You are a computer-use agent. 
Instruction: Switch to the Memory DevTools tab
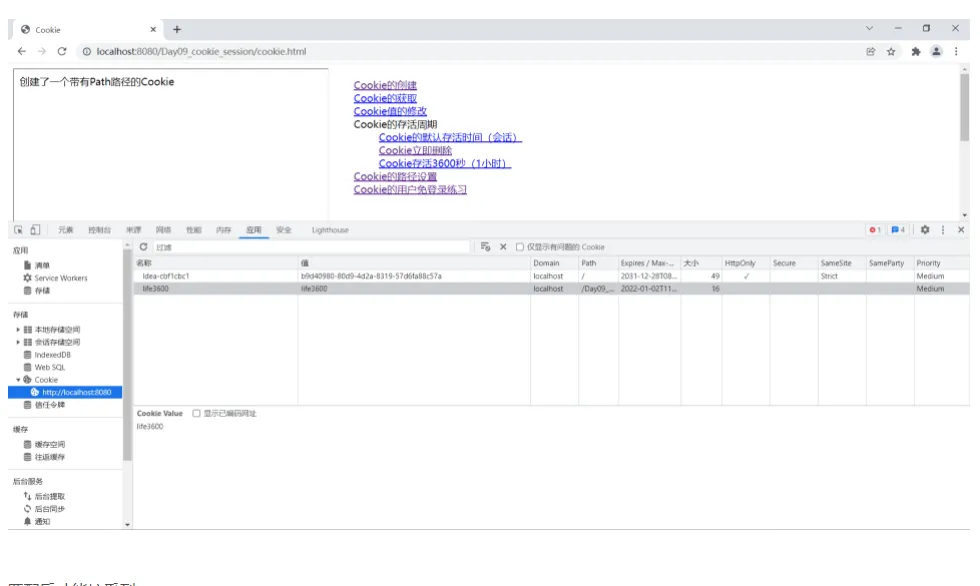224,230
